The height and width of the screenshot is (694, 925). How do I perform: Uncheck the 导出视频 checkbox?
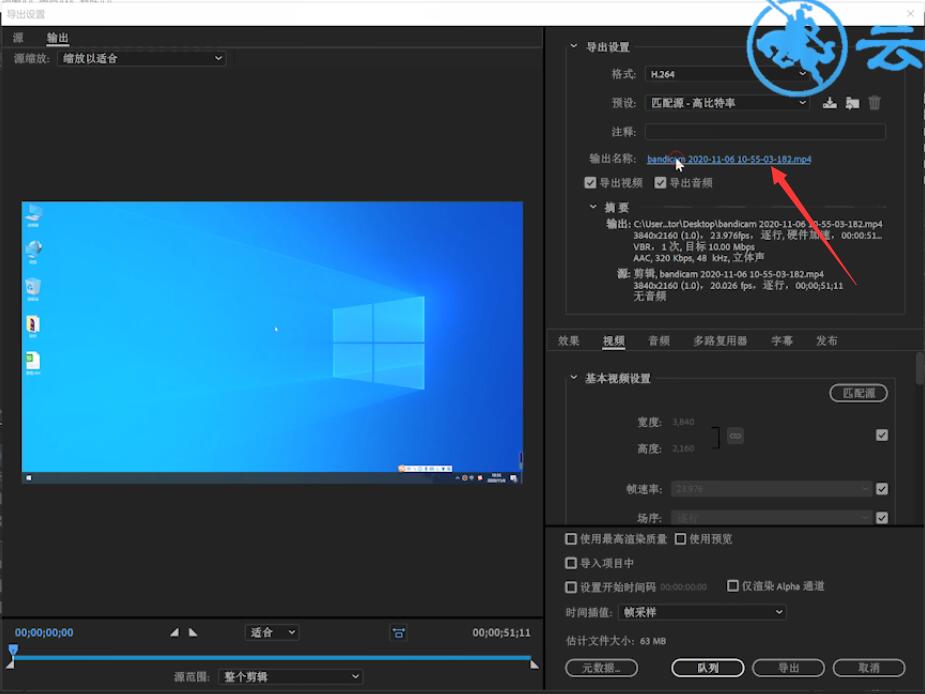[x=590, y=182]
